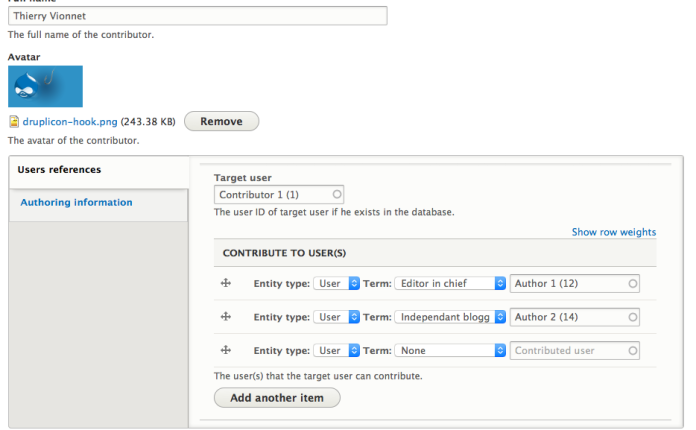This screenshot has width=696, height=430.
Task: Click the file size text (243.38 KB)
Action: [x=148, y=122]
